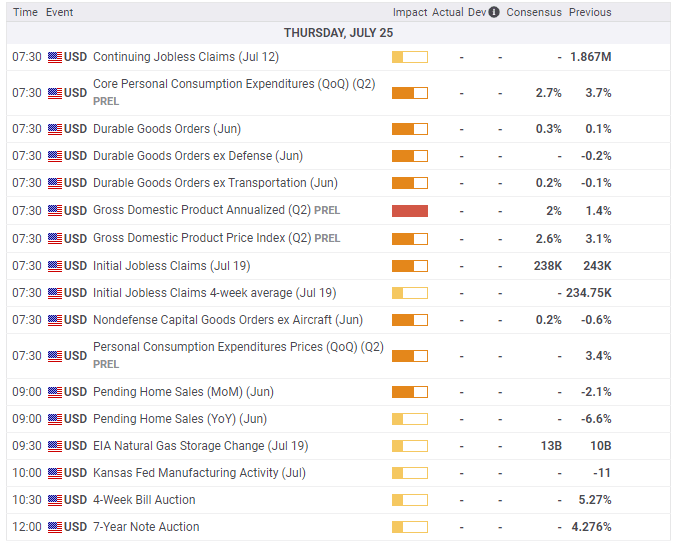Click the 10:30 time for 4-Week Bill Auction
Screen dimensions: 681x543
(27, 500)
